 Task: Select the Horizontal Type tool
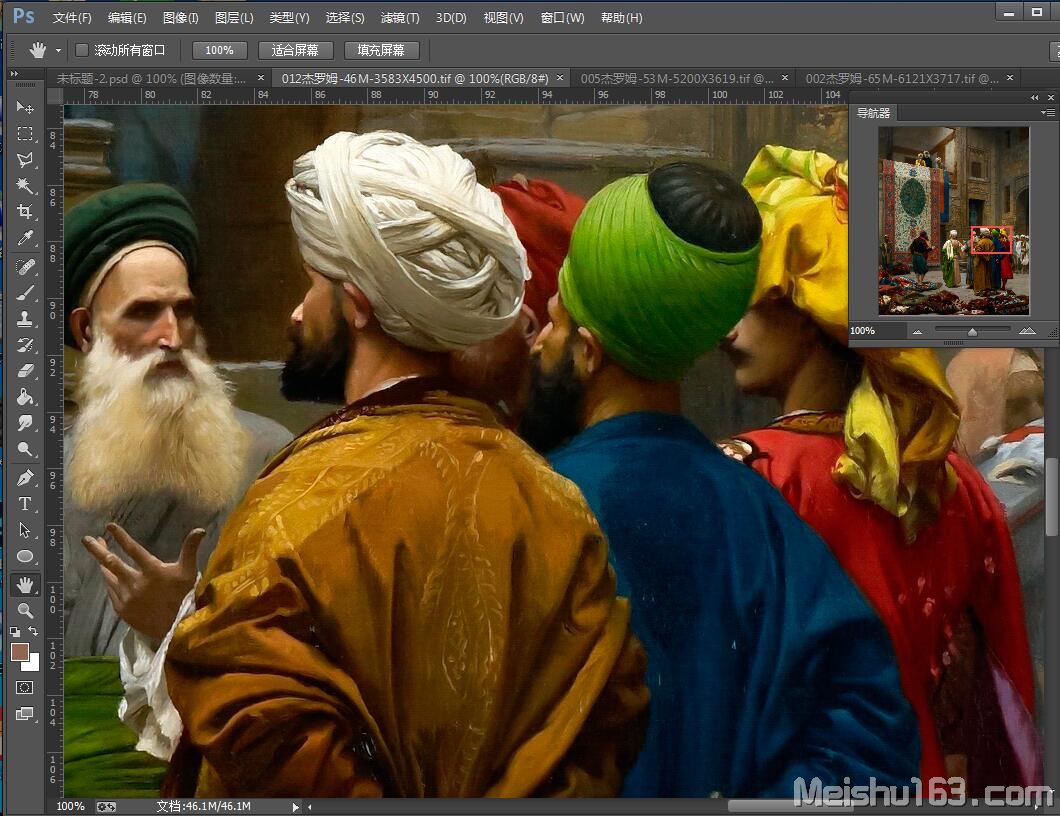click(x=25, y=504)
